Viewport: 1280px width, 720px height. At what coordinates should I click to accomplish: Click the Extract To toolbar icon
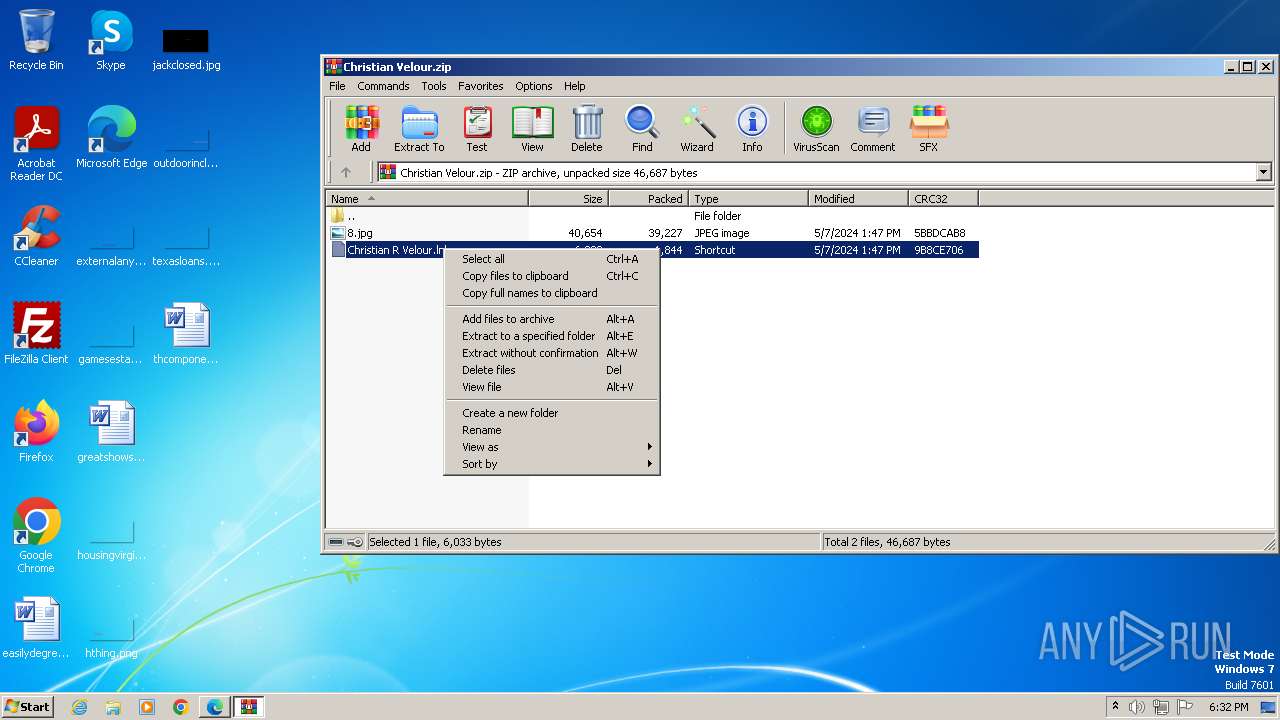(419, 129)
